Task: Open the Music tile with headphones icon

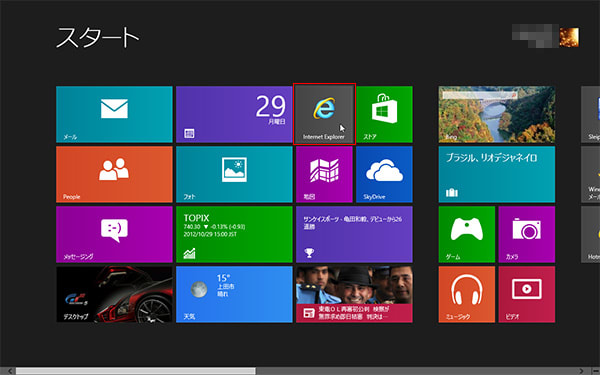Action: pos(466,295)
